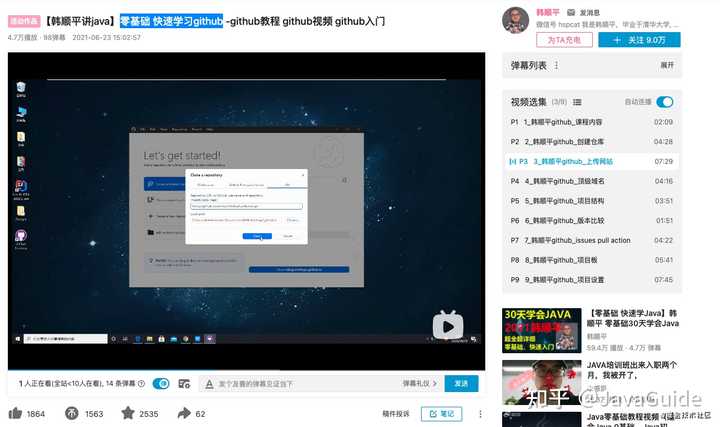Viewport: 720px width, 427px height.
Task: Open danmaku etiquette link arrow
Action: click(434, 383)
